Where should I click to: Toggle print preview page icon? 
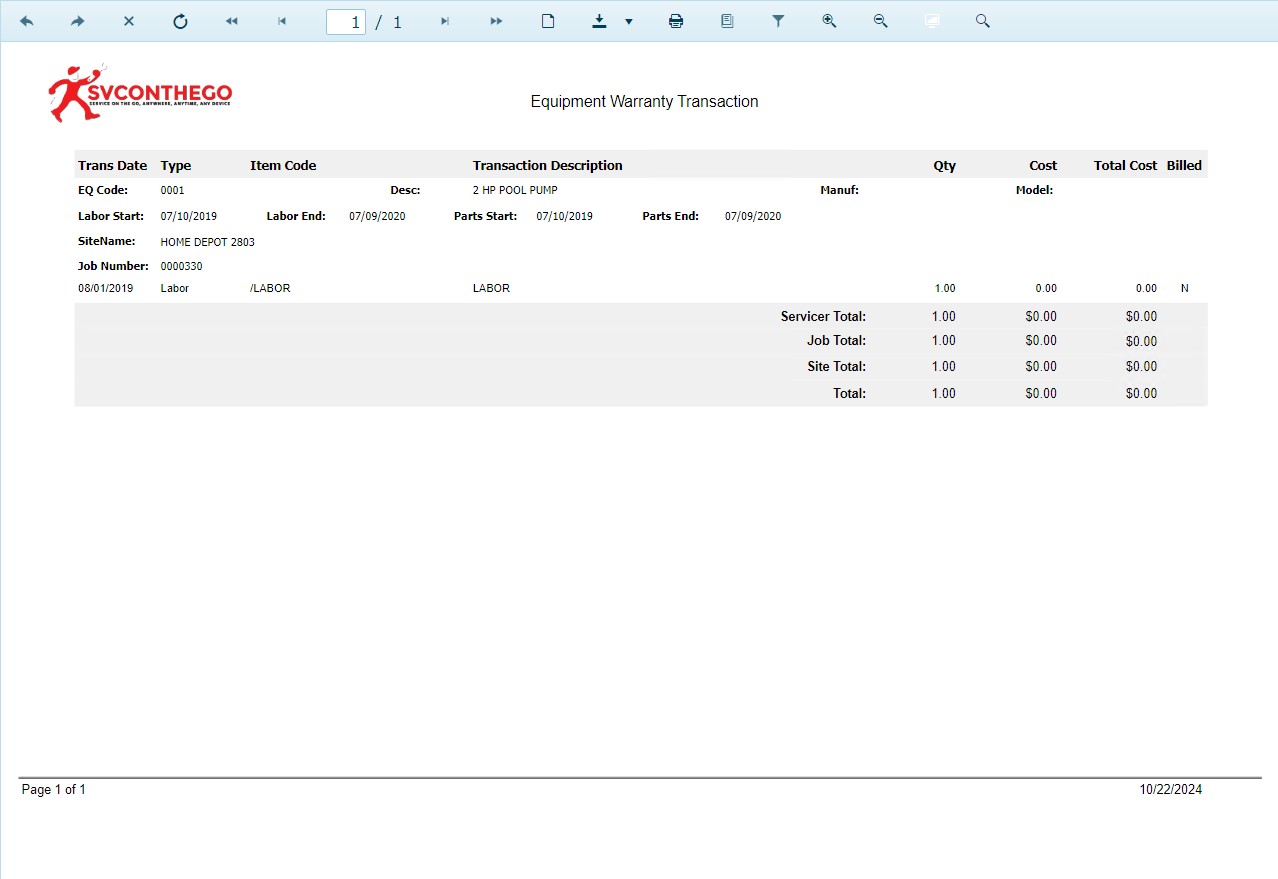pyautogui.click(x=548, y=21)
